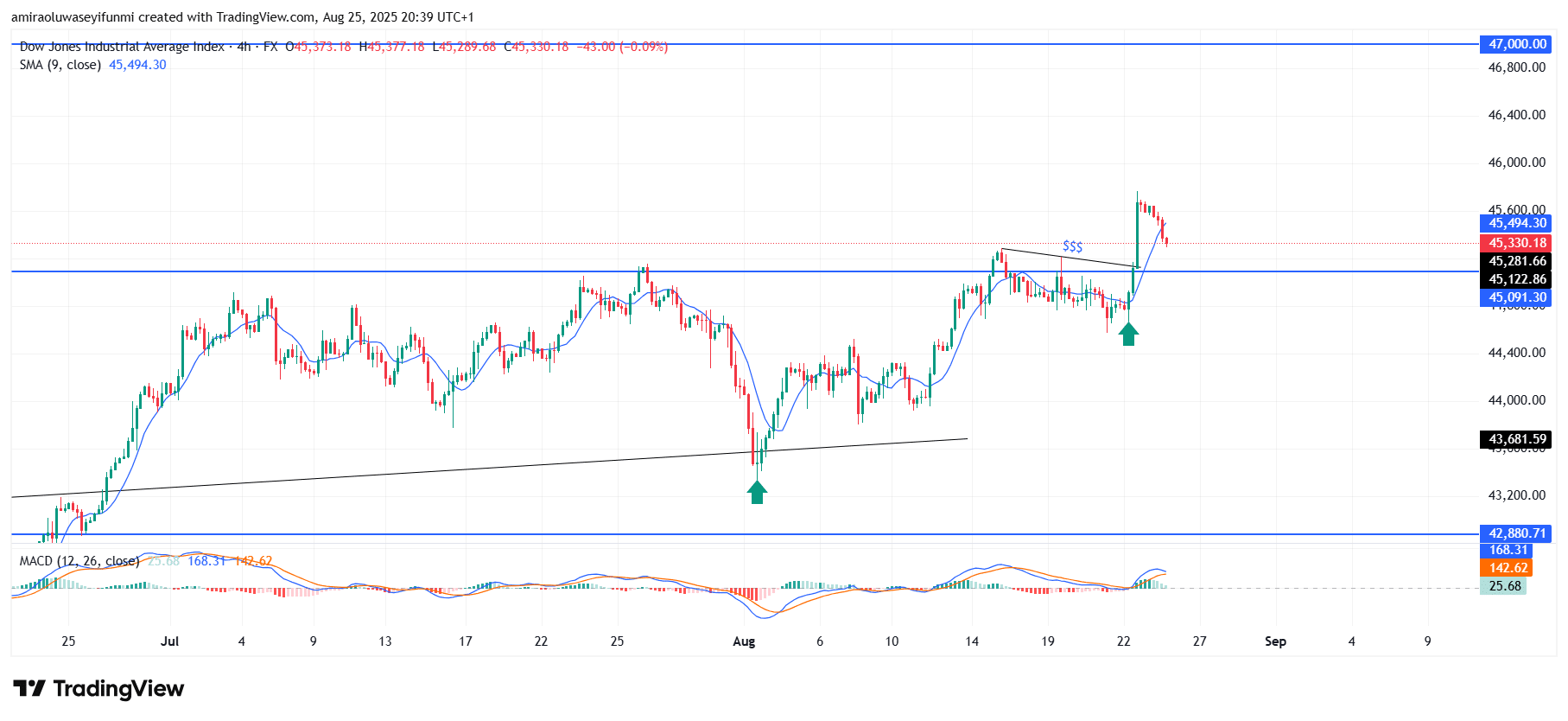Click the 44,000.00 price scale label

pos(1516,400)
